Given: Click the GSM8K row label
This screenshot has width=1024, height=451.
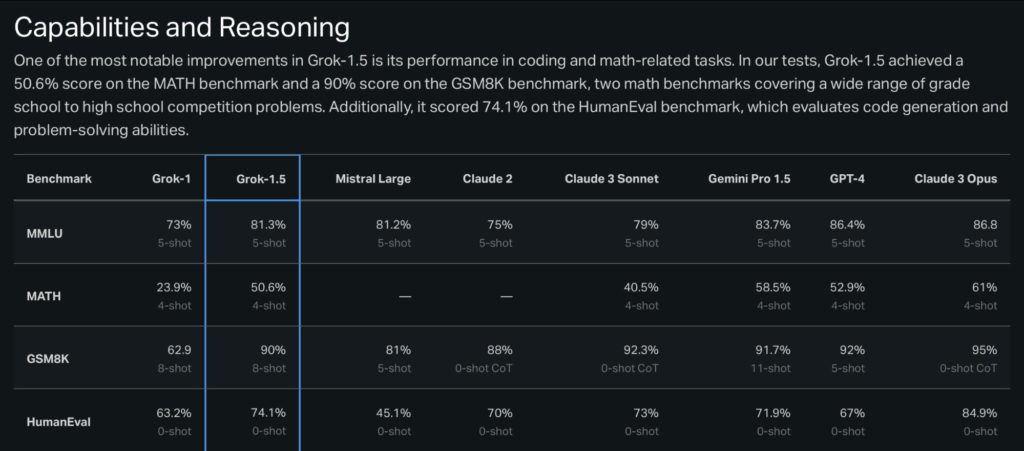Looking at the screenshot, I should point(48,358).
